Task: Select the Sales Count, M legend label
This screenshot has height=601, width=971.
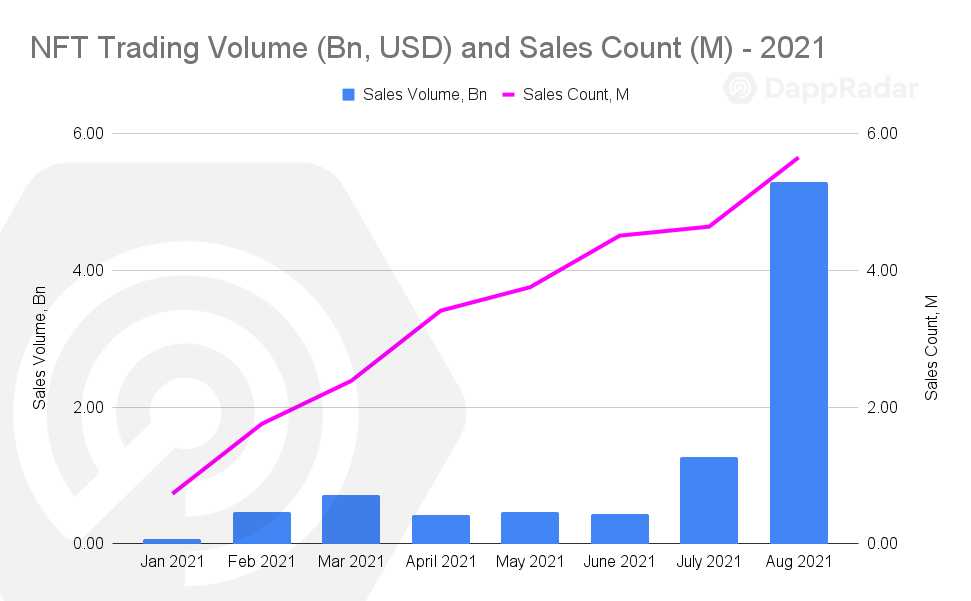Action: pos(576,95)
